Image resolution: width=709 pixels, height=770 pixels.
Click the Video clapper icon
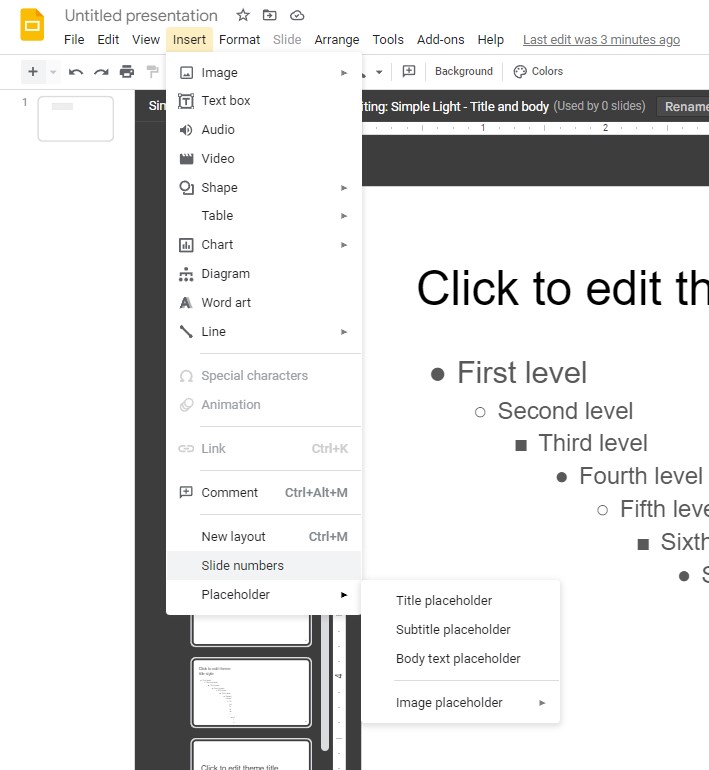[x=186, y=159]
